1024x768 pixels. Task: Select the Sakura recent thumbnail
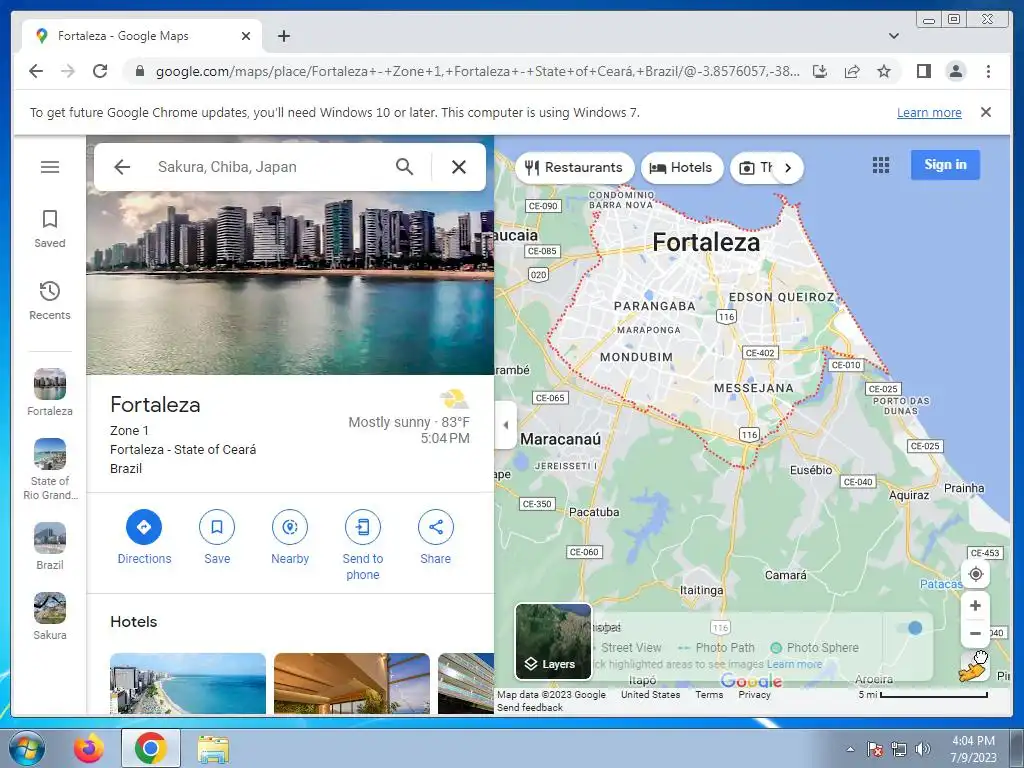coord(50,616)
